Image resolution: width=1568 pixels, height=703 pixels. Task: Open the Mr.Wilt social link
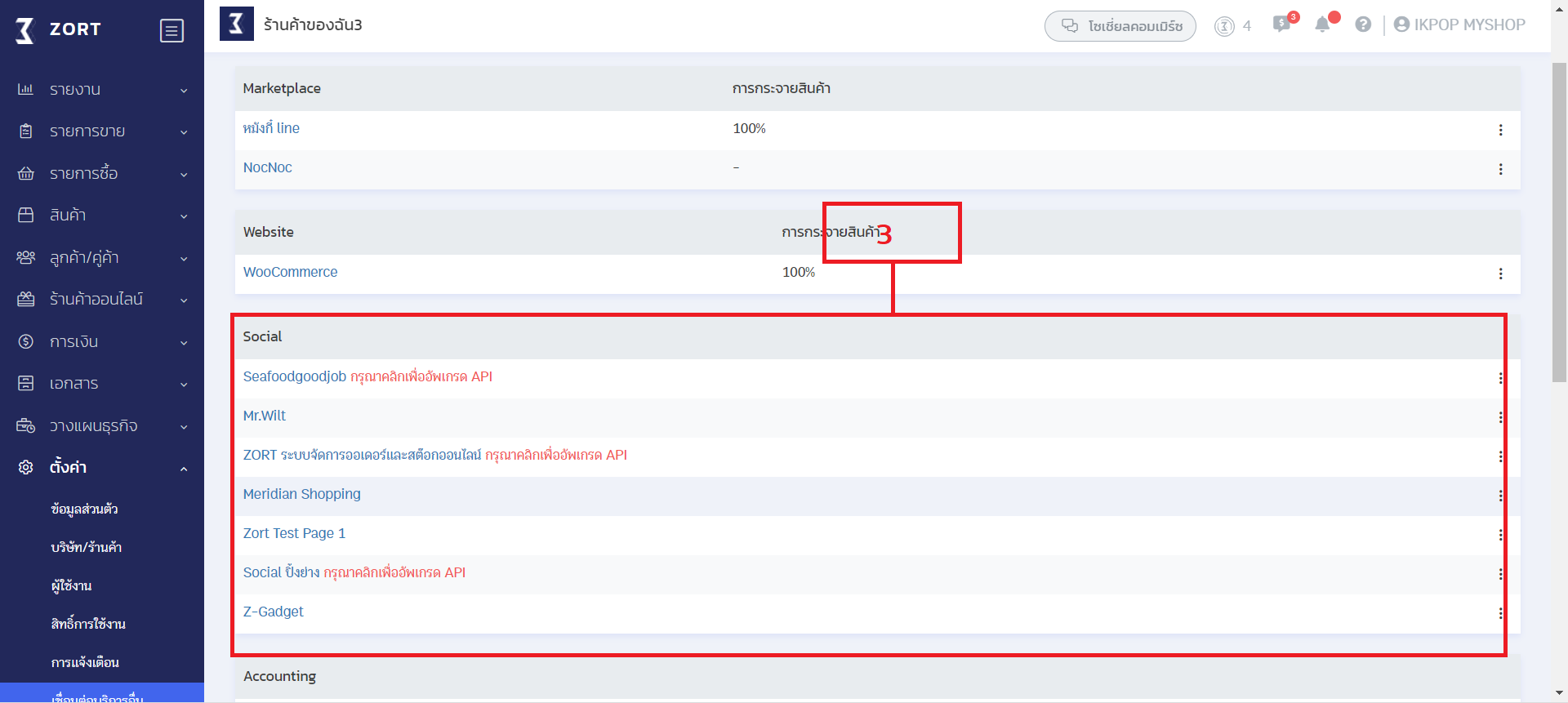click(x=265, y=416)
